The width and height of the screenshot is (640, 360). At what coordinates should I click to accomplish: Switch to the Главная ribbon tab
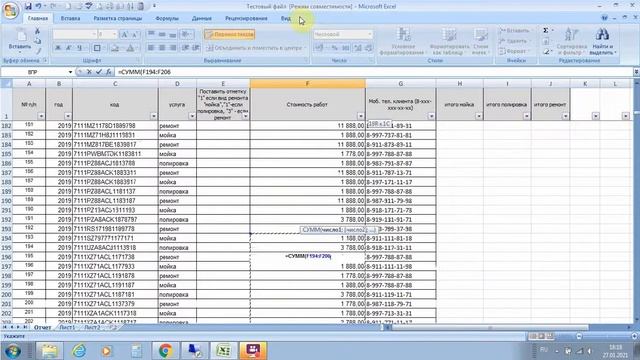38,18
